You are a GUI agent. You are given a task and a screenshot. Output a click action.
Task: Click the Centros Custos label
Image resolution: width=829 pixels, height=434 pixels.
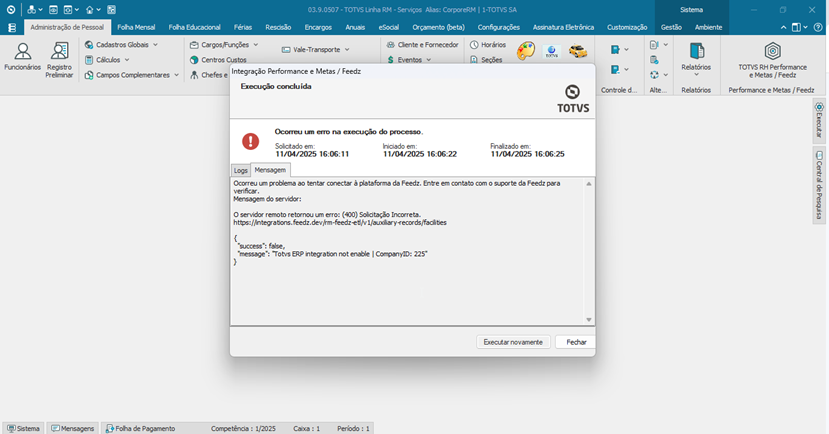224,60
